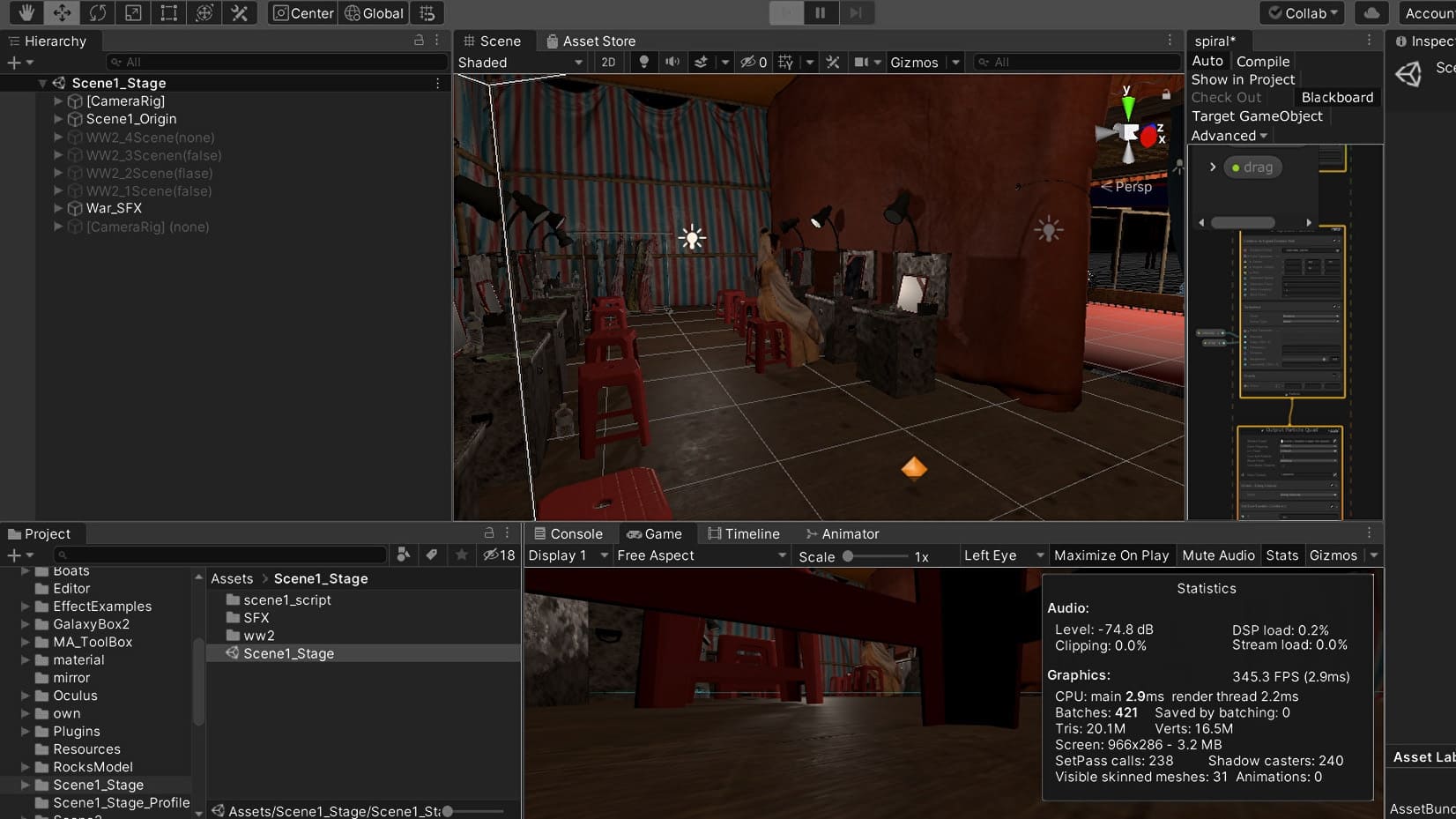This screenshot has width=1456, height=819.
Task: Click Target GameObject button
Action: 1257,116
